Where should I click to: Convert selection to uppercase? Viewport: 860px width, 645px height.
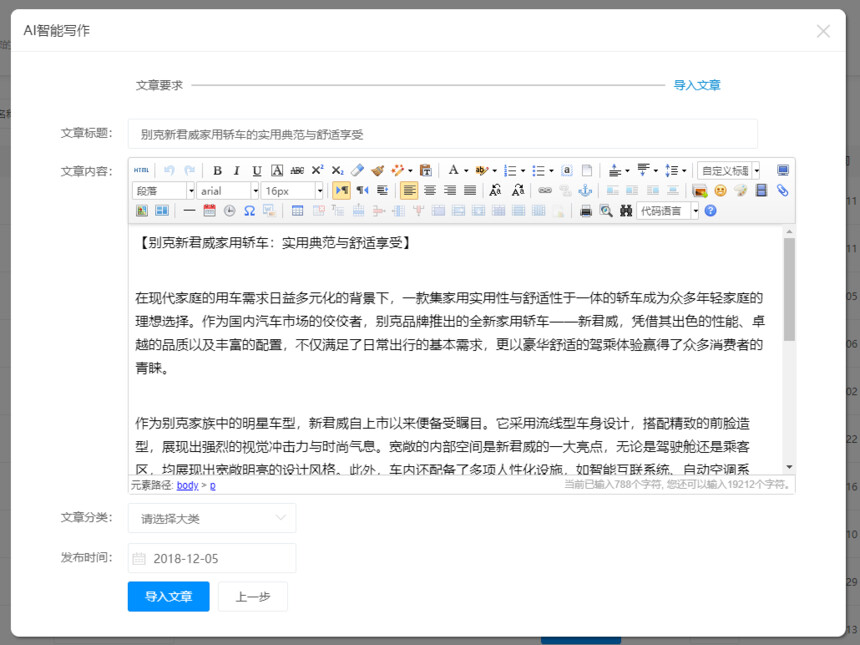point(495,190)
